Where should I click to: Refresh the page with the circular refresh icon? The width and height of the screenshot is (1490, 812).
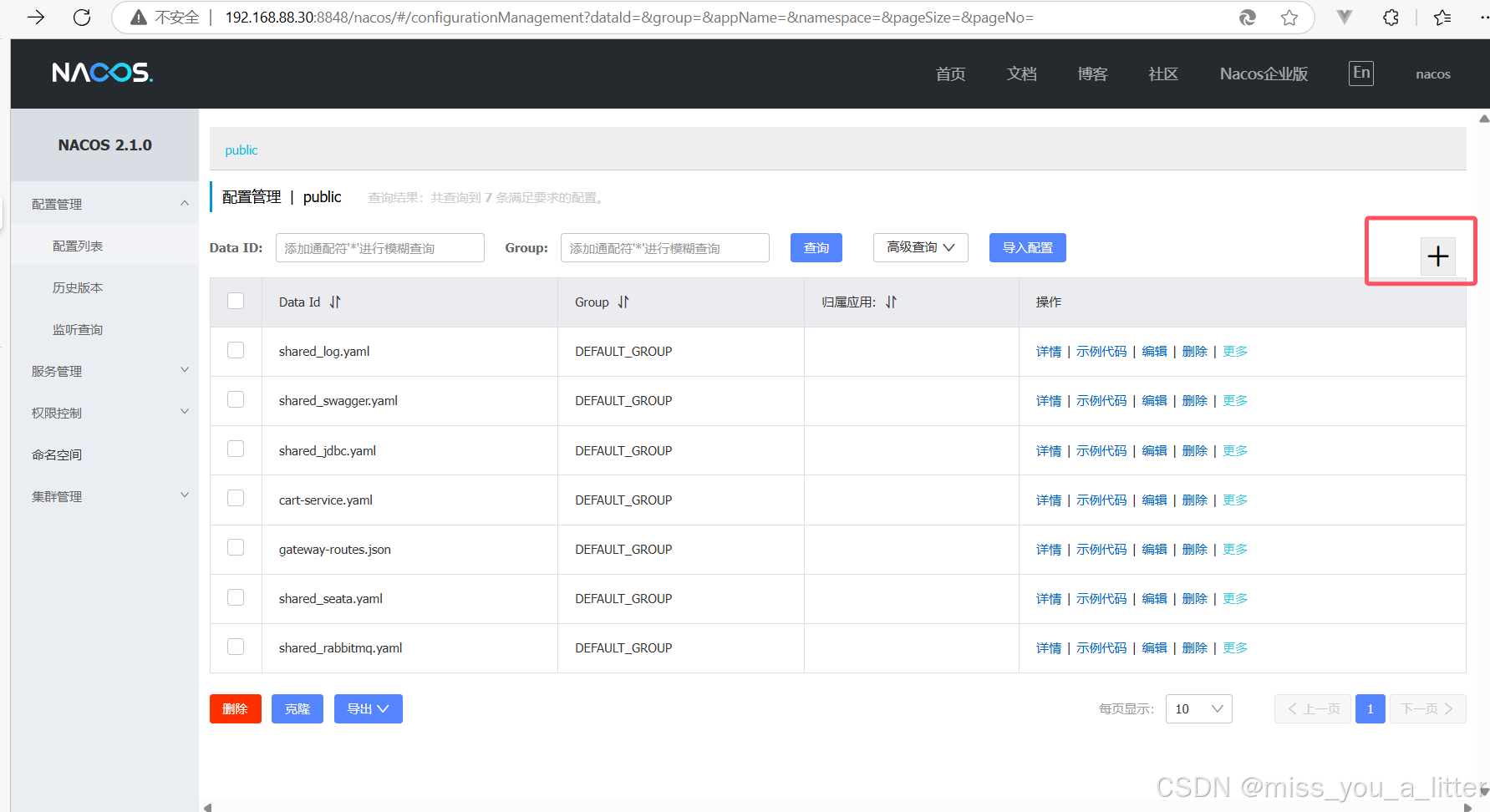(x=81, y=17)
